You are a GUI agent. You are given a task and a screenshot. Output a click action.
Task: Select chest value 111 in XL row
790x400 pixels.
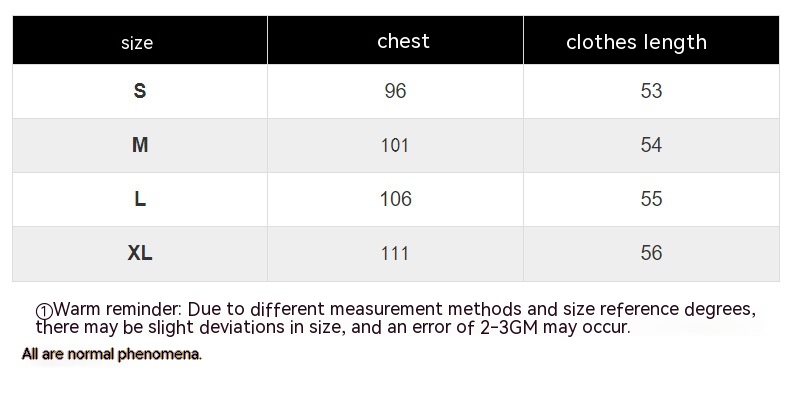click(x=395, y=253)
